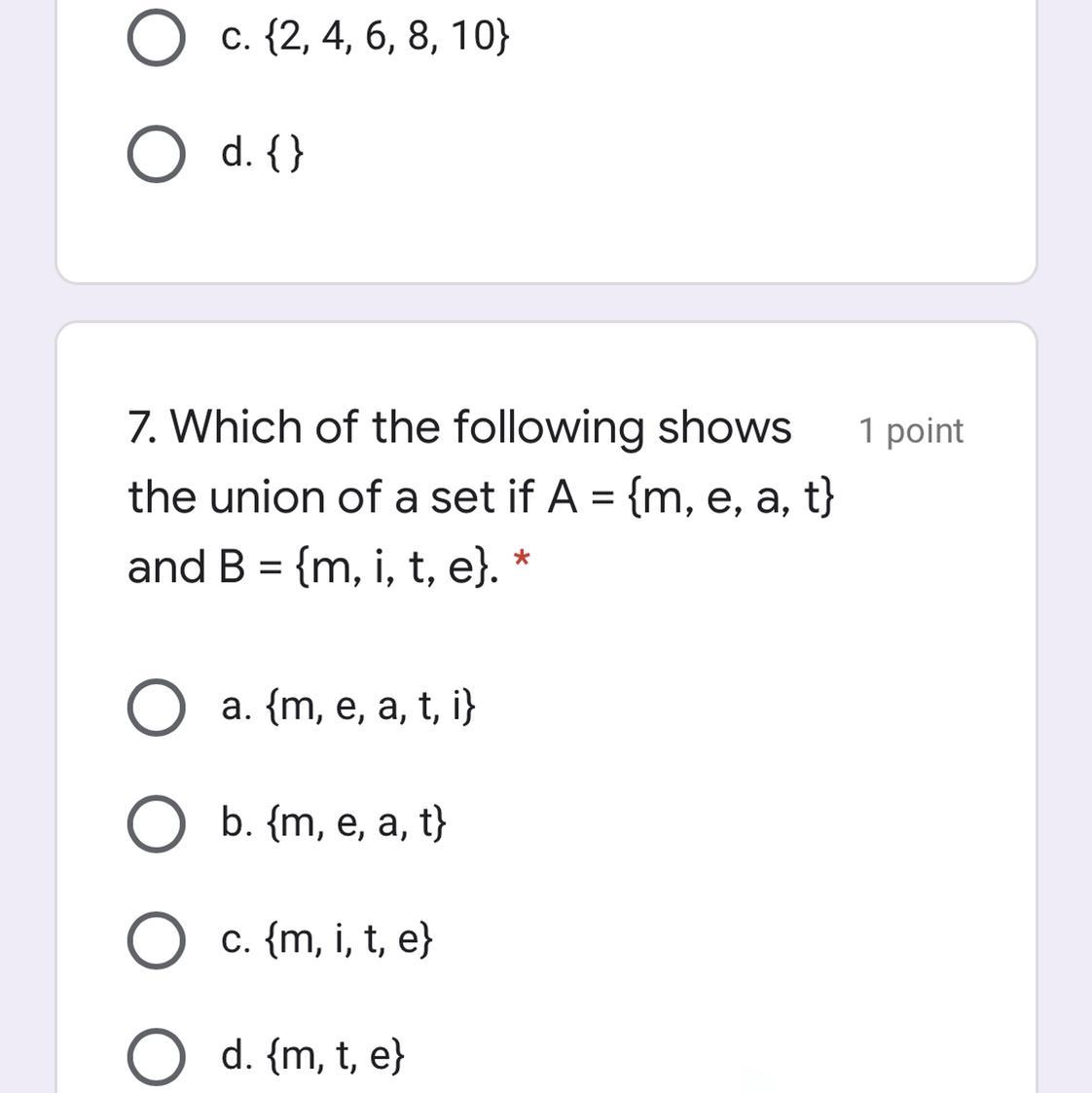This screenshot has height=1093, width=1092.
Task: Click the "1 point" score label
Action: [x=911, y=431]
